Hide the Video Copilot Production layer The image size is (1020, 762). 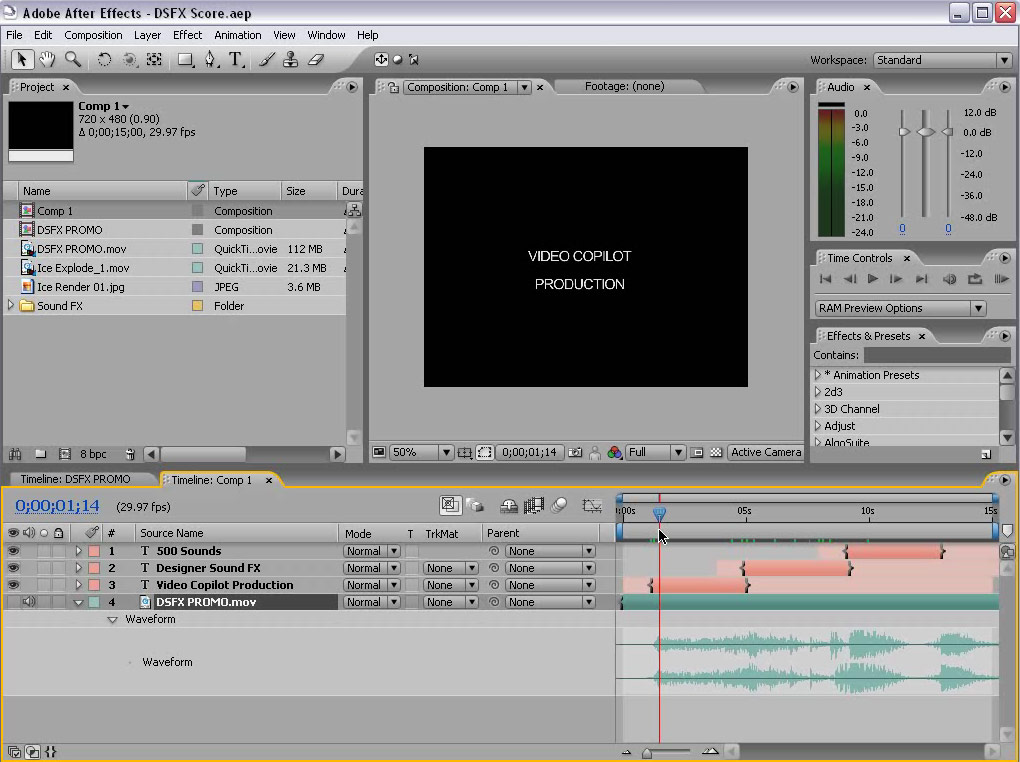pos(13,585)
